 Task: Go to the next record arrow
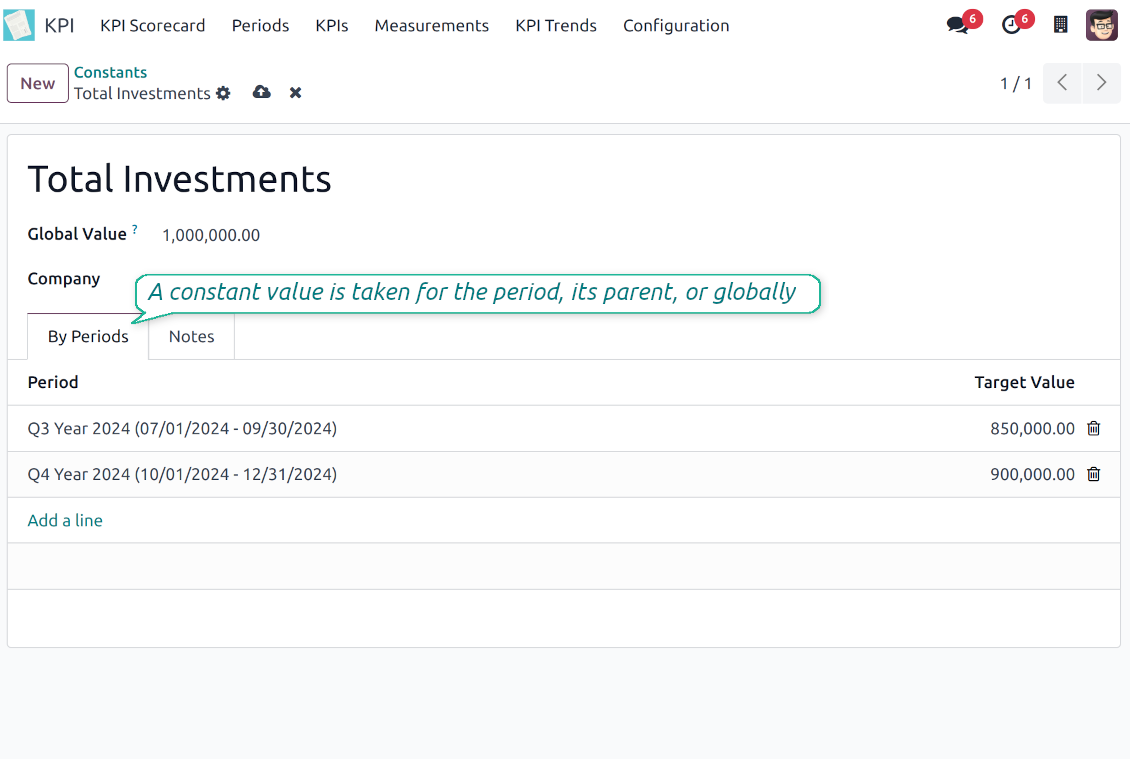click(x=1101, y=83)
